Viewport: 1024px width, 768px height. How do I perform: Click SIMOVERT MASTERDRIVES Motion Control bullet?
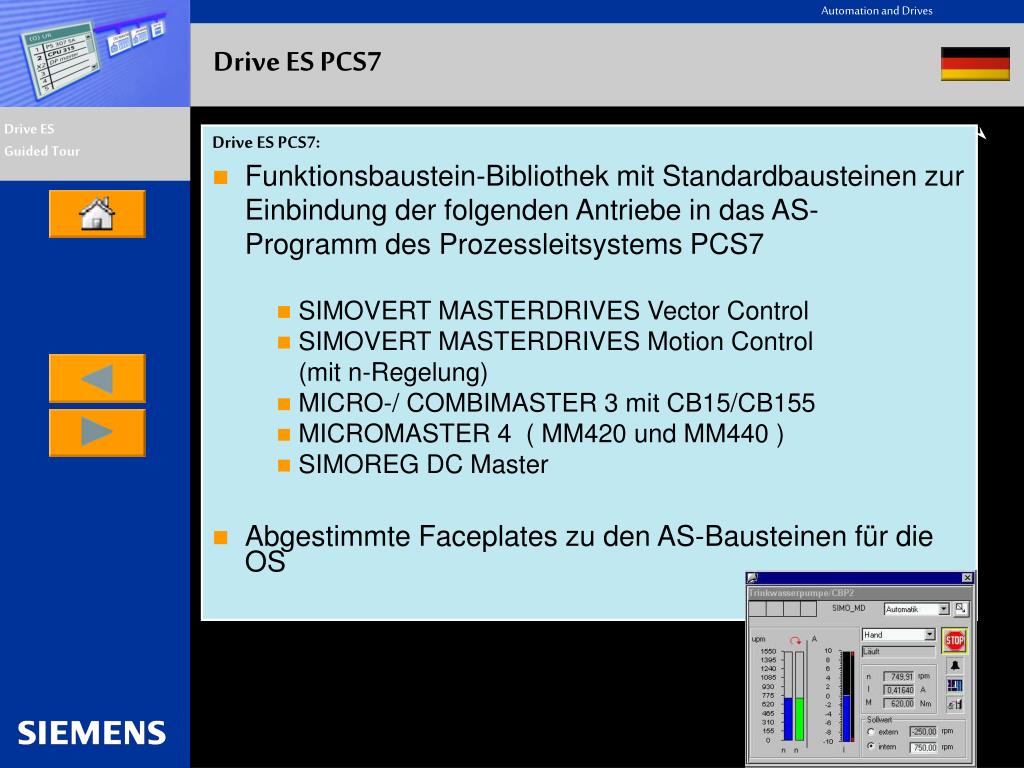[x=555, y=357]
